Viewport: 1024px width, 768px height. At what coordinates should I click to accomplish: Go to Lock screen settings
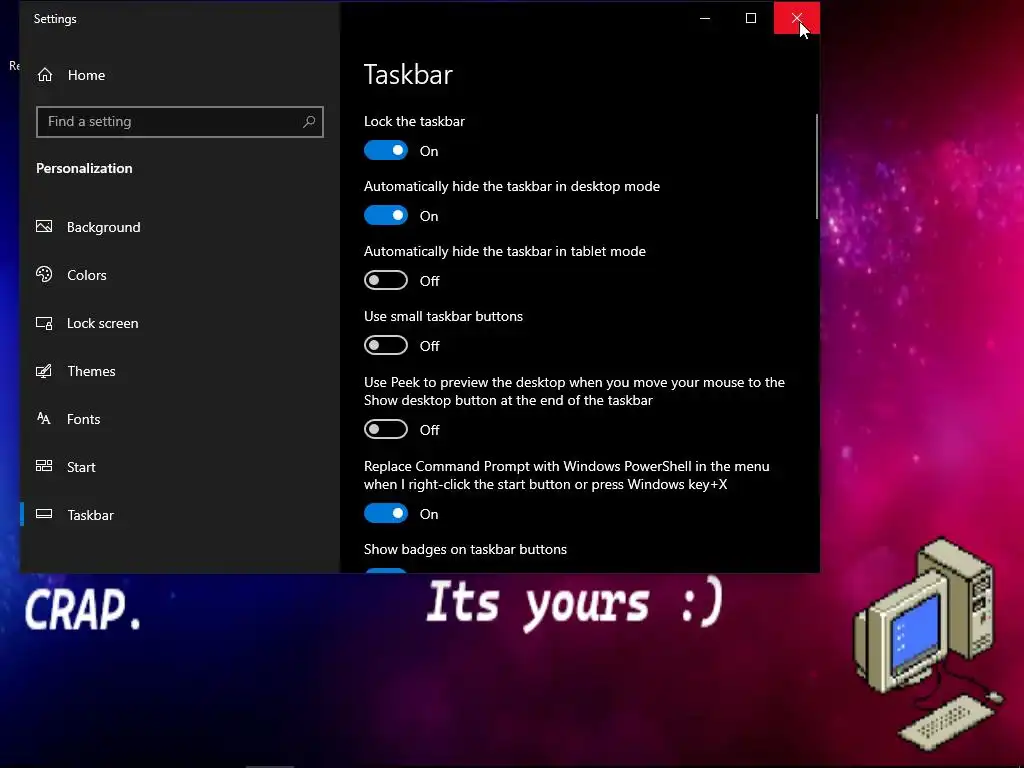click(x=180, y=323)
